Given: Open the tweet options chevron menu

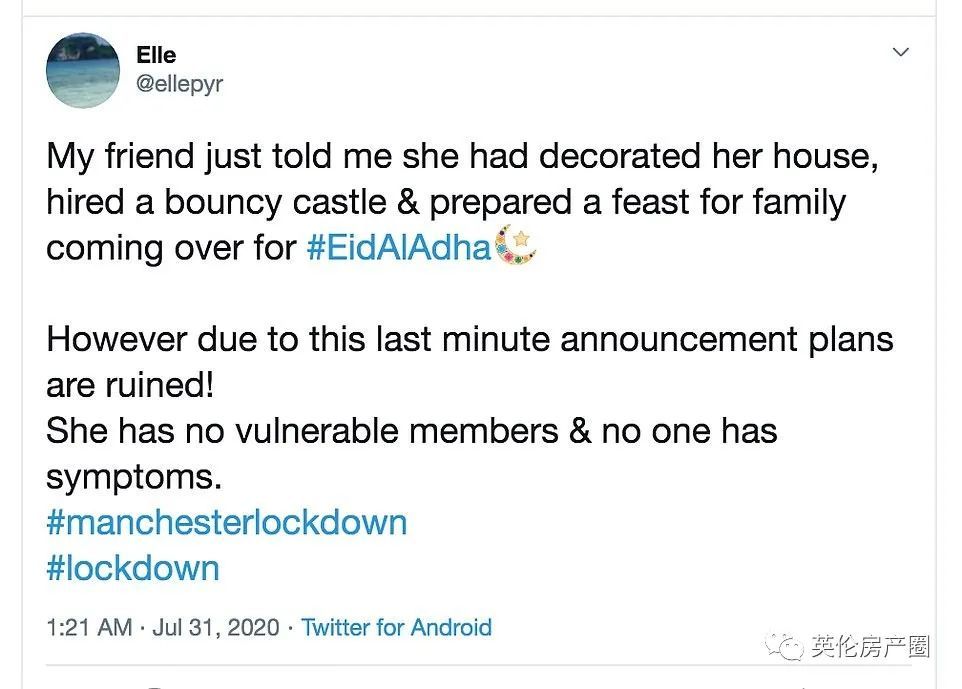Looking at the screenshot, I should pyautogui.click(x=901, y=52).
